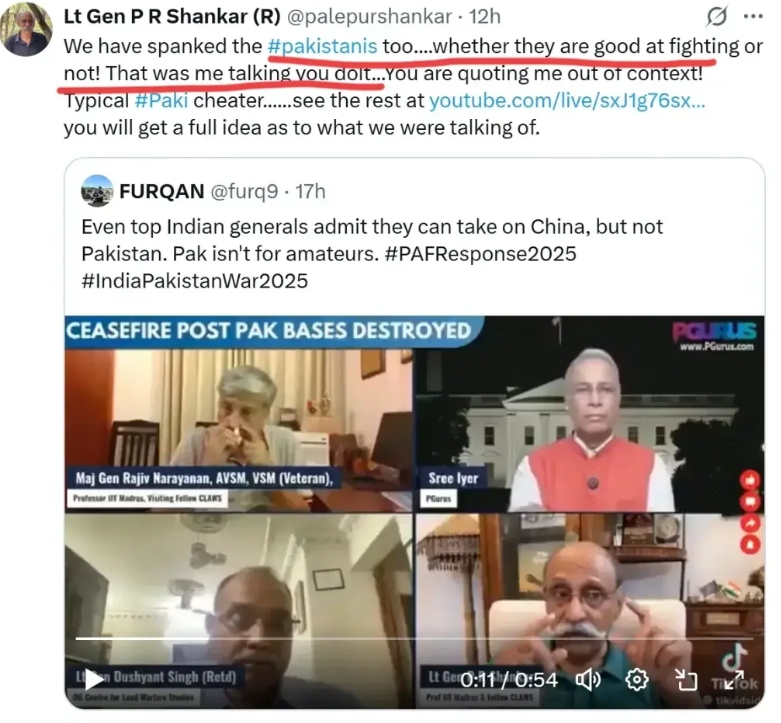
Task: Click the PGurus logo in the video
Action: pos(715,335)
